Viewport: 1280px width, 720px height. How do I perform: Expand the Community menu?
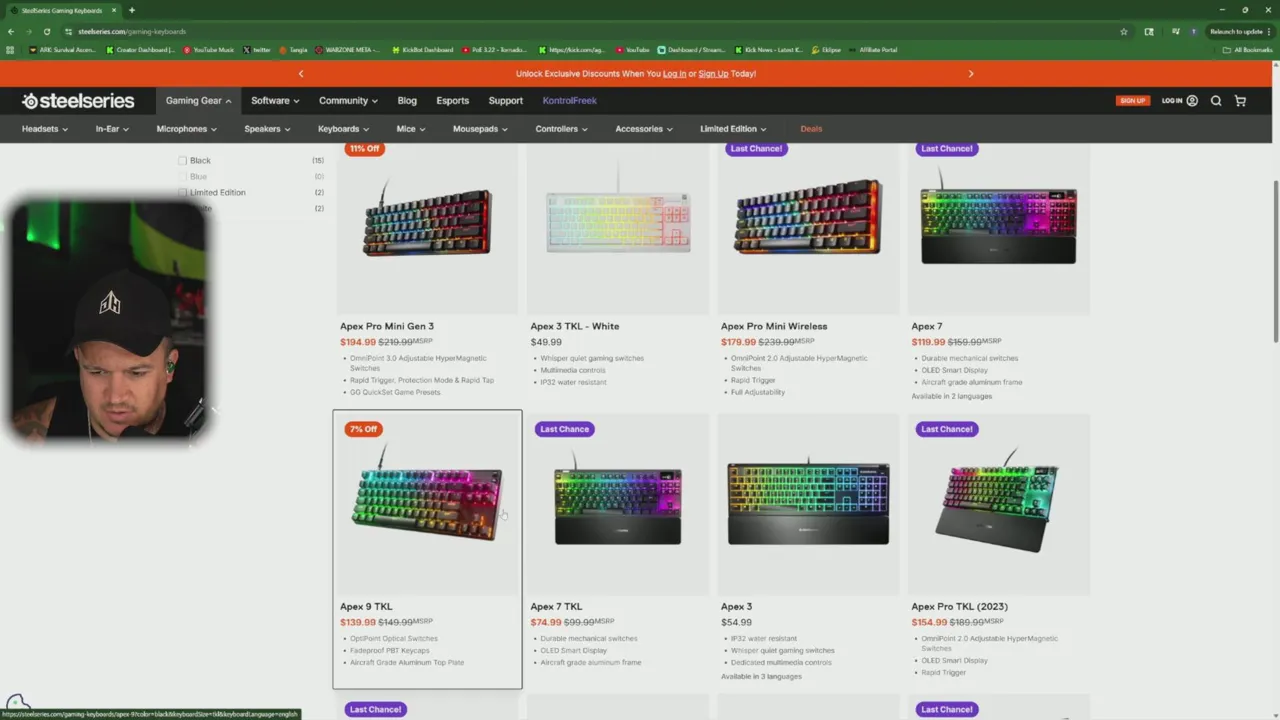click(x=348, y=100)
